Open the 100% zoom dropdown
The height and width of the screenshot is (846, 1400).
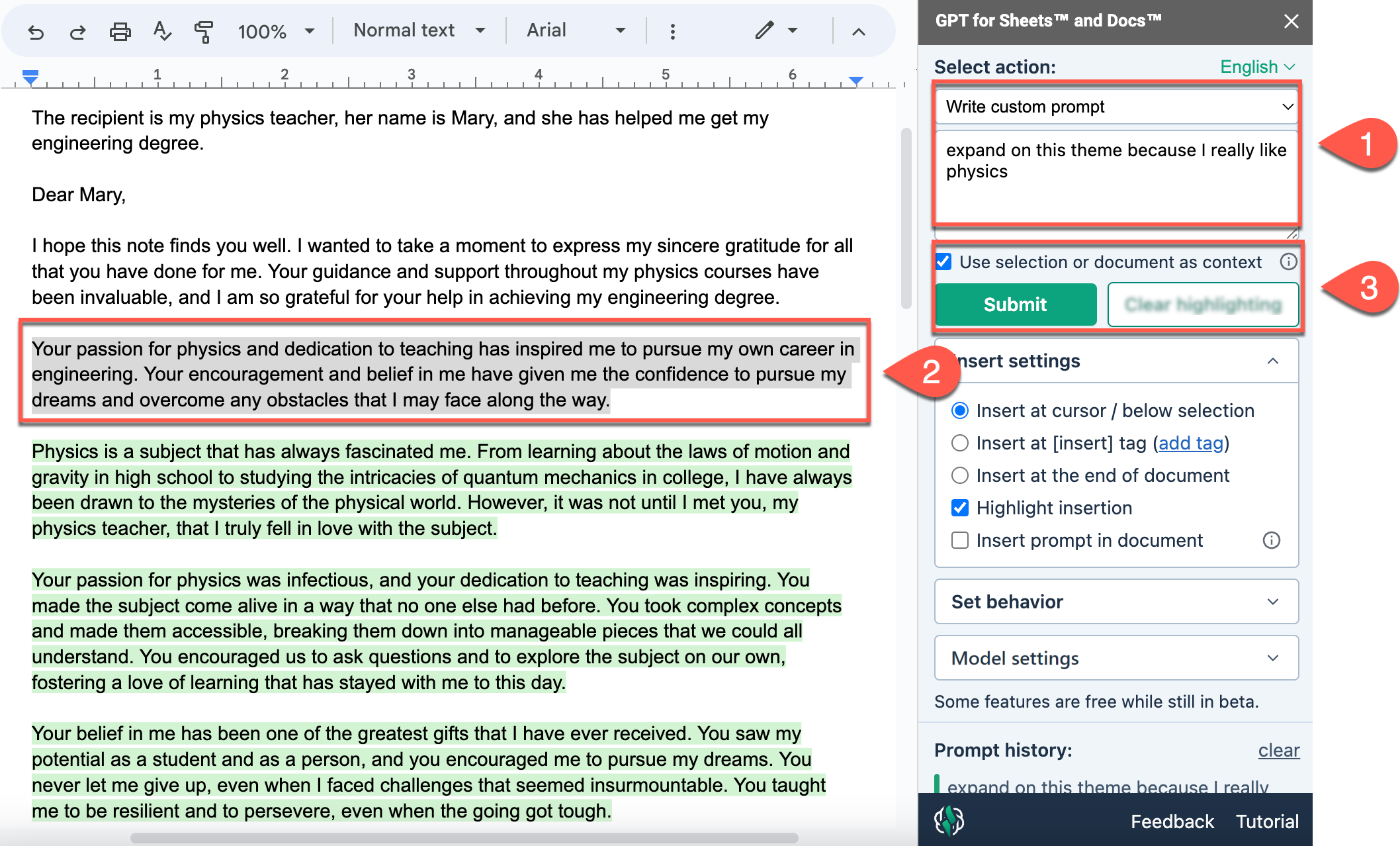pyautogui.click(x=276, y=31)
